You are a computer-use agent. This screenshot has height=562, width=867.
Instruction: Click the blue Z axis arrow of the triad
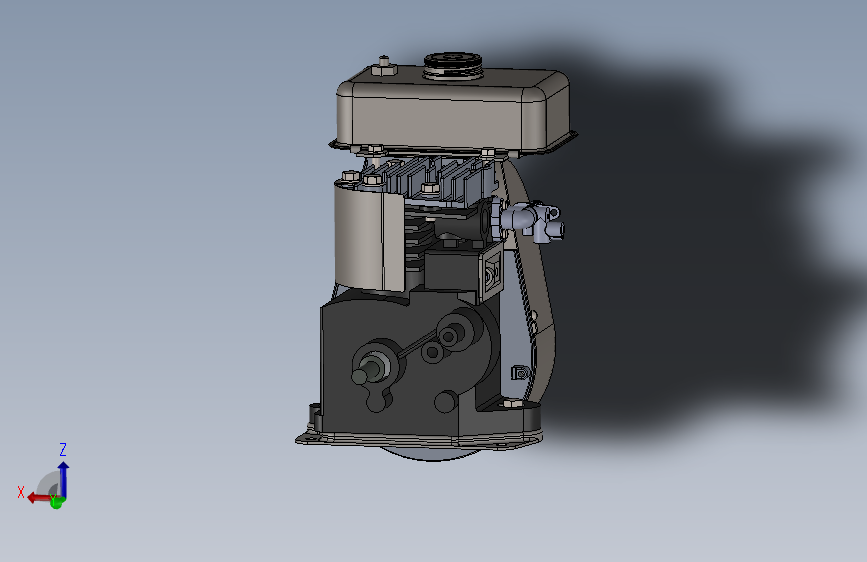[64, 479]
